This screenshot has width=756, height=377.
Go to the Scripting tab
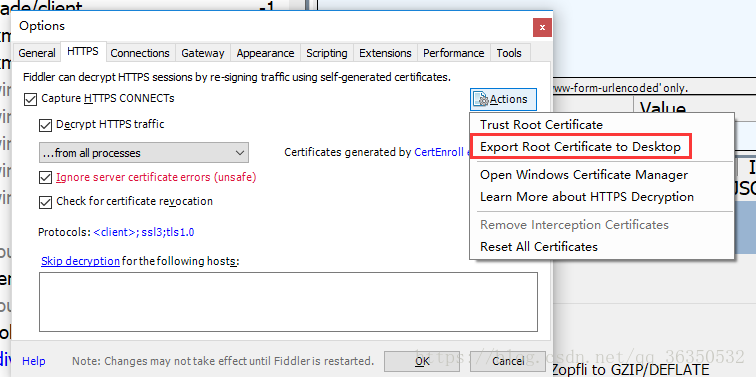(326, 53)
